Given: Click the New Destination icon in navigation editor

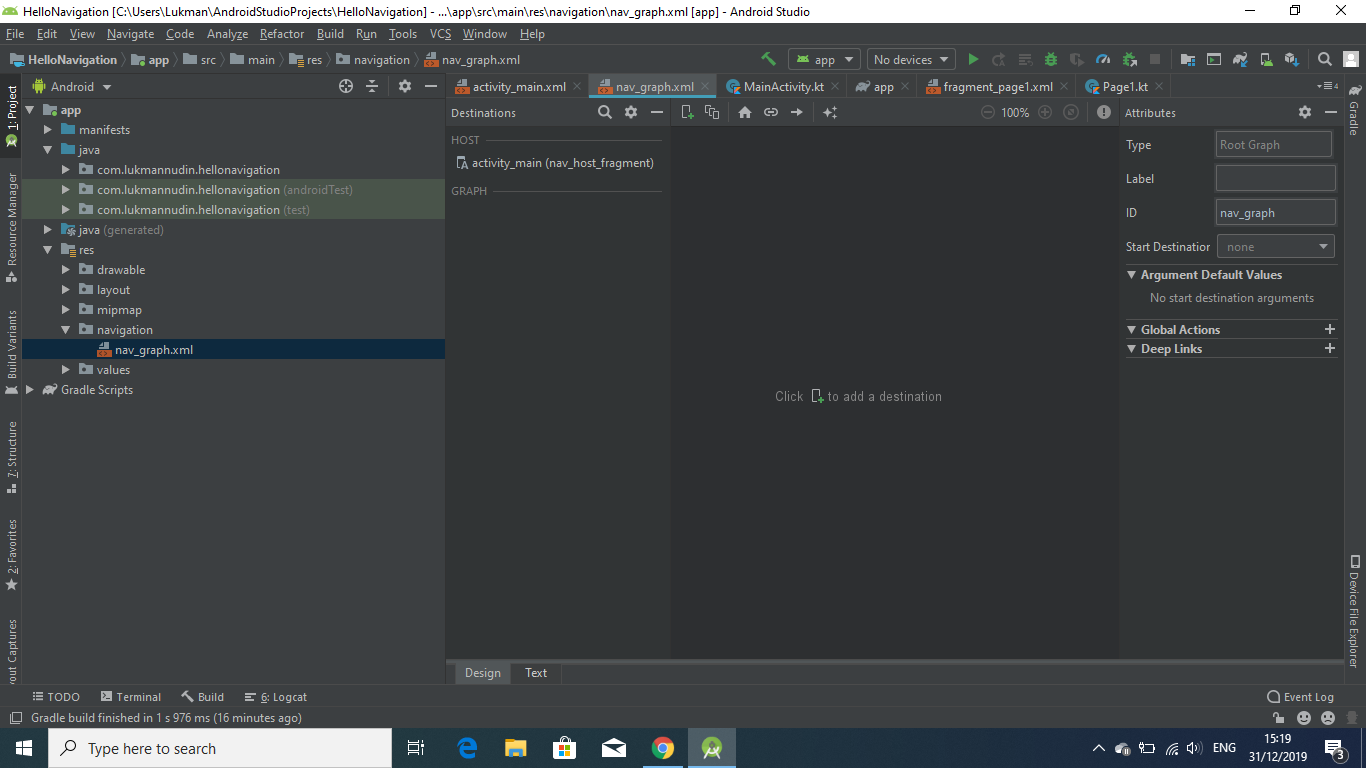Looking at the screenshot, I should pyautogui.click(x=687, y=112).
